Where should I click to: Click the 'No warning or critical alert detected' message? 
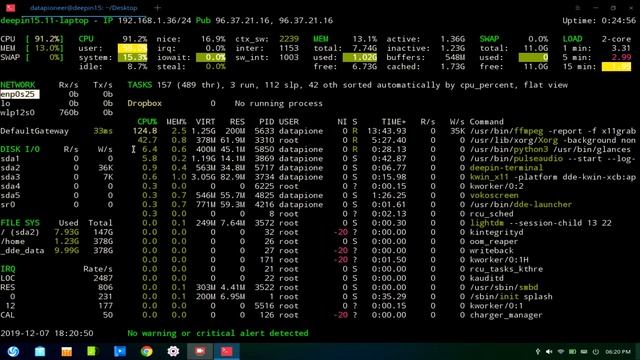pyautogui.click(x=218, y=333)
